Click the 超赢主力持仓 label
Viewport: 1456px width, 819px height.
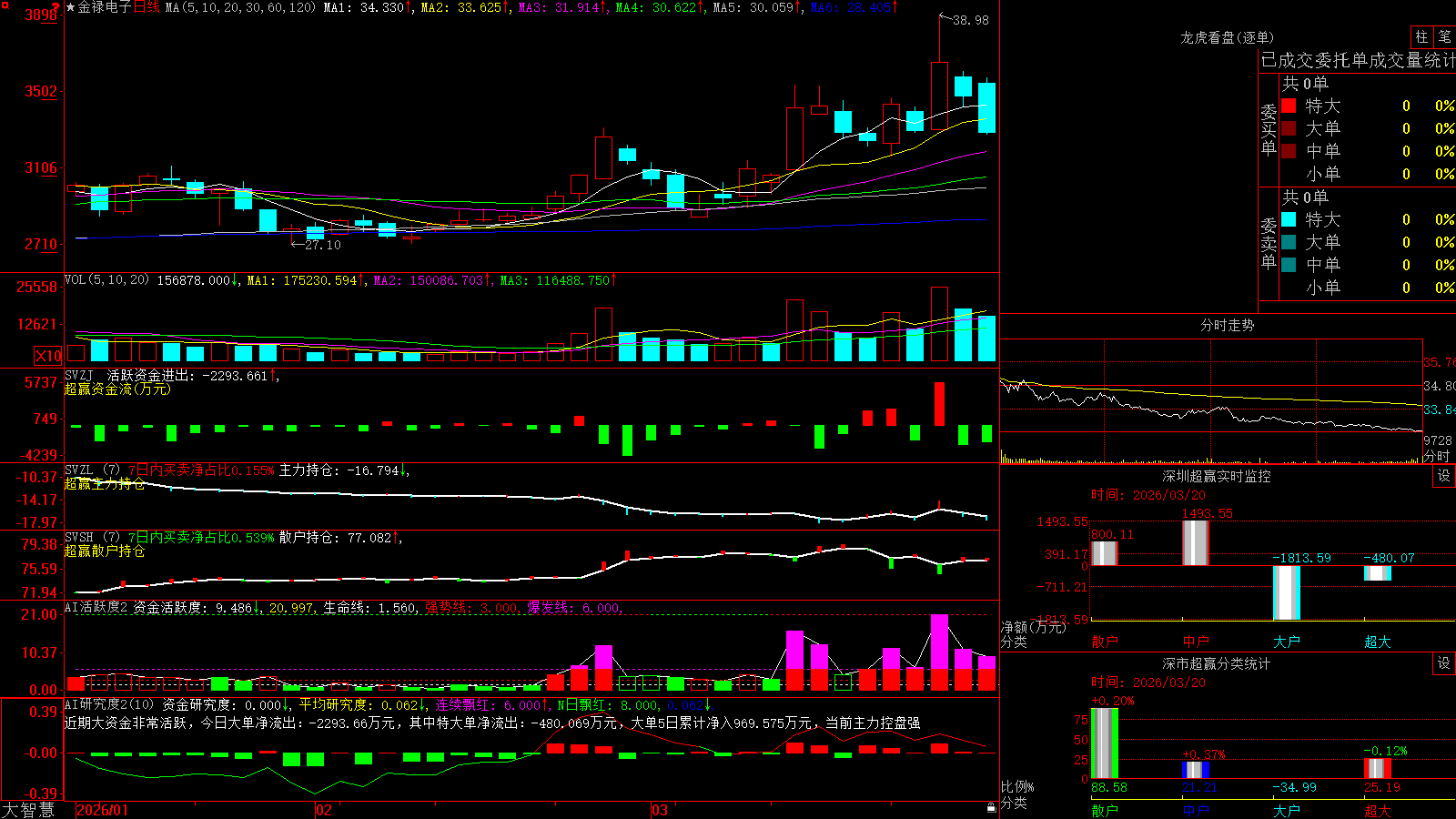(105, 484)
